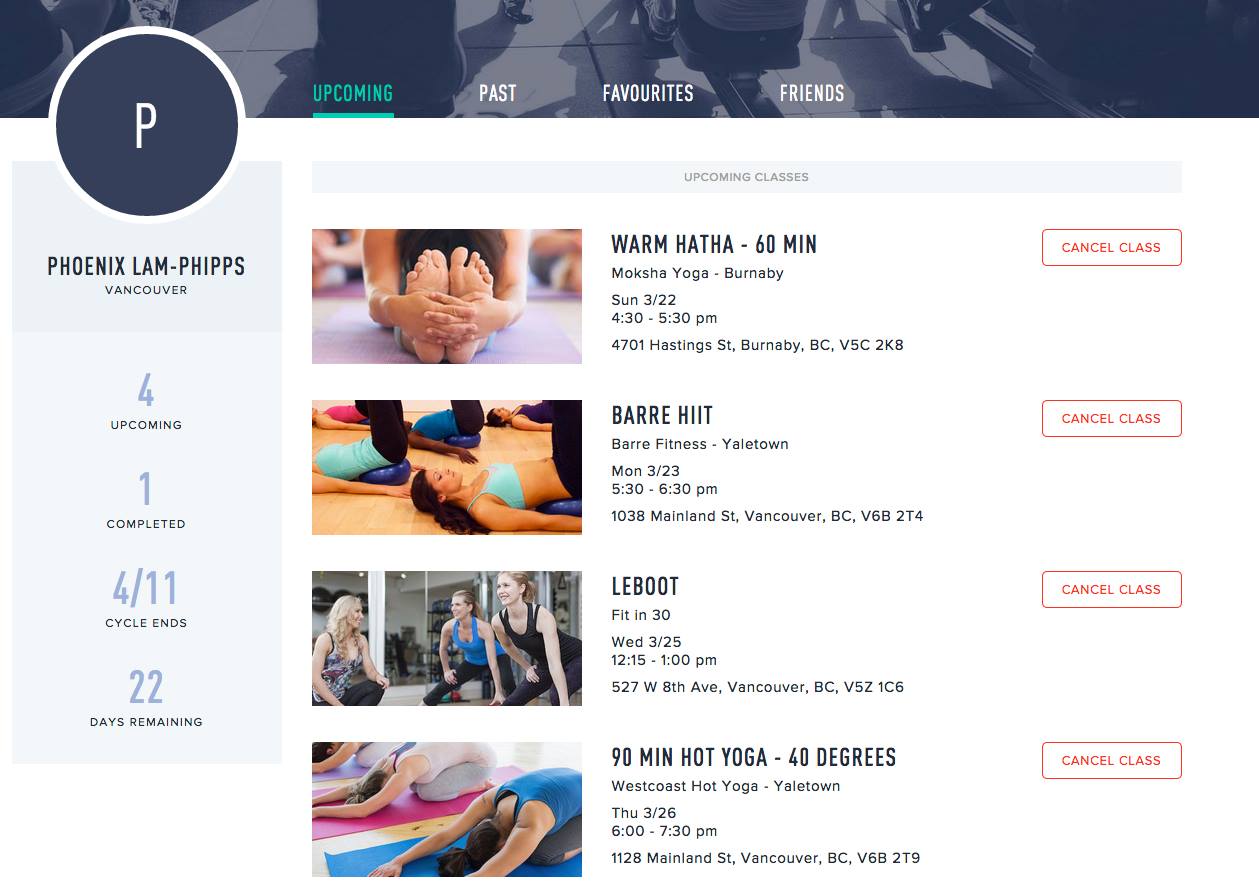Switch to the Upcoming tab
Screen dimensions: 1259x891
click(353, 93)
